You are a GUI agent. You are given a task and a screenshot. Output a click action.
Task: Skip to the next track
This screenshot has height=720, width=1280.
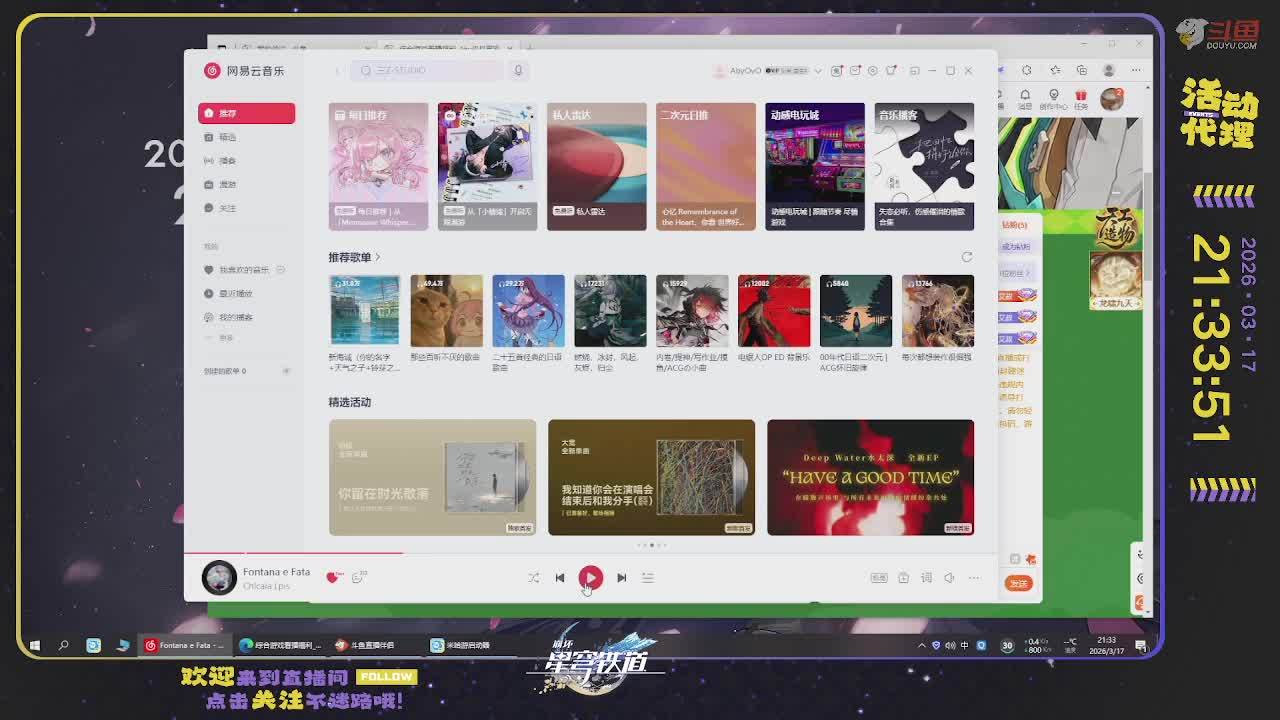621,578
